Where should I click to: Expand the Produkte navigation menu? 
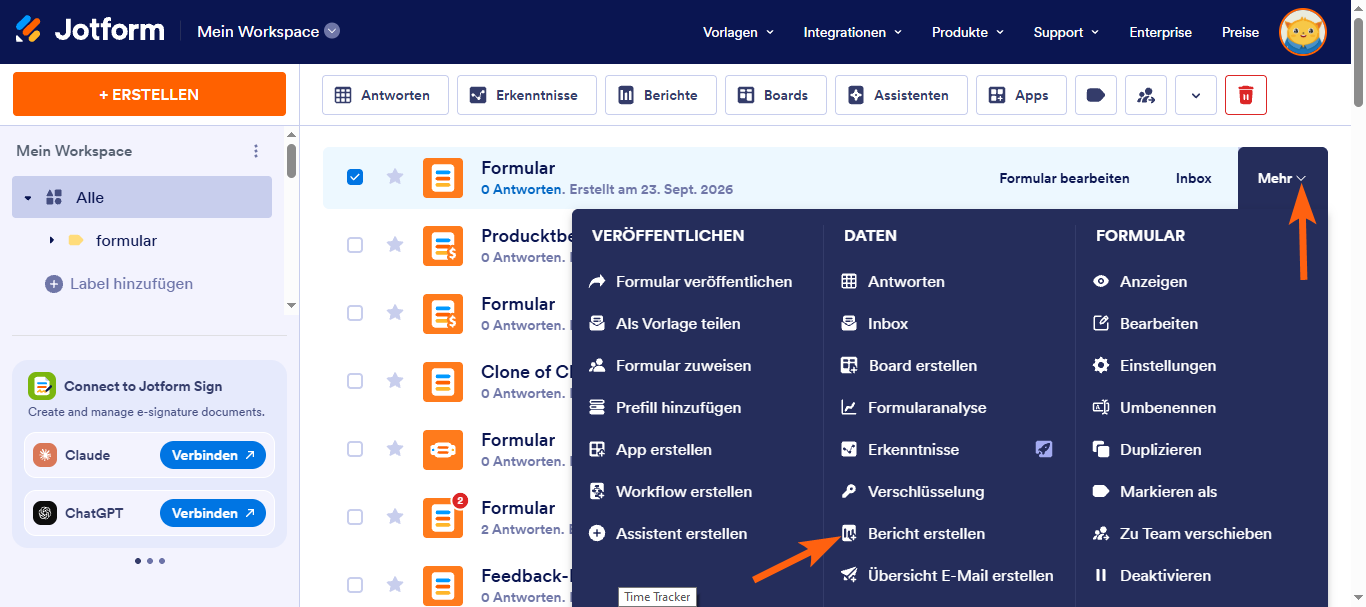point(967,32)
